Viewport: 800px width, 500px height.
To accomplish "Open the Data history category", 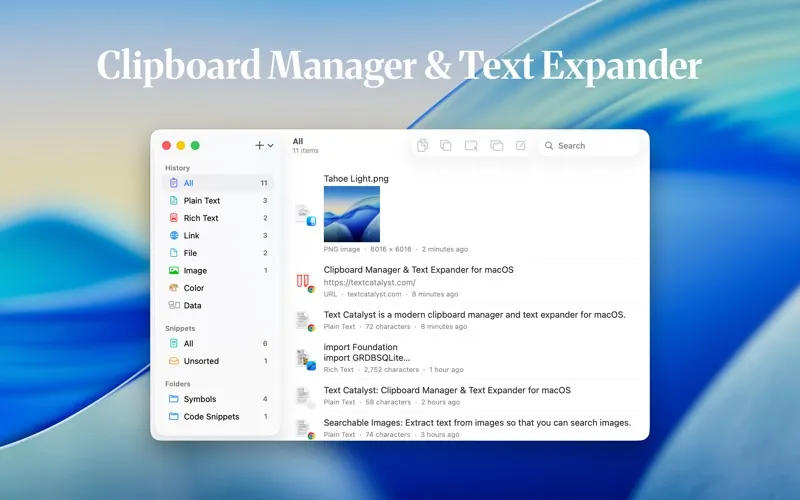I will coord(218,305).
